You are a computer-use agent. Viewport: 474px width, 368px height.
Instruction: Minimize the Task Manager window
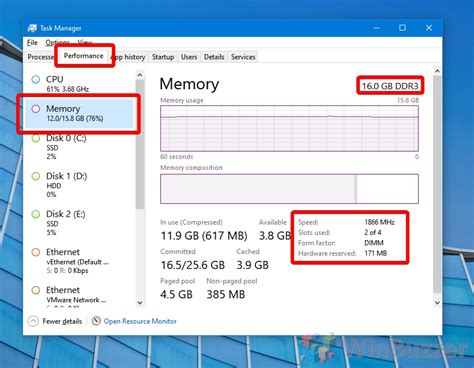click(x=377, y=28)
